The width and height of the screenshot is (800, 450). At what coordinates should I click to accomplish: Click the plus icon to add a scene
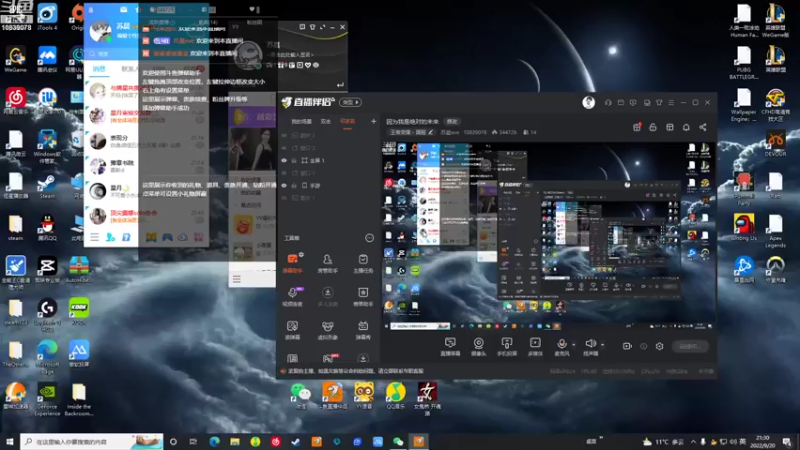[x=373, y=121]
